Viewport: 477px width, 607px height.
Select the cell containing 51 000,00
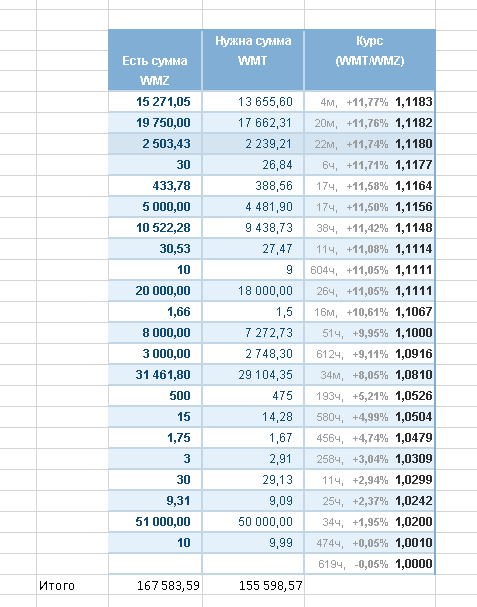point(155,521)
